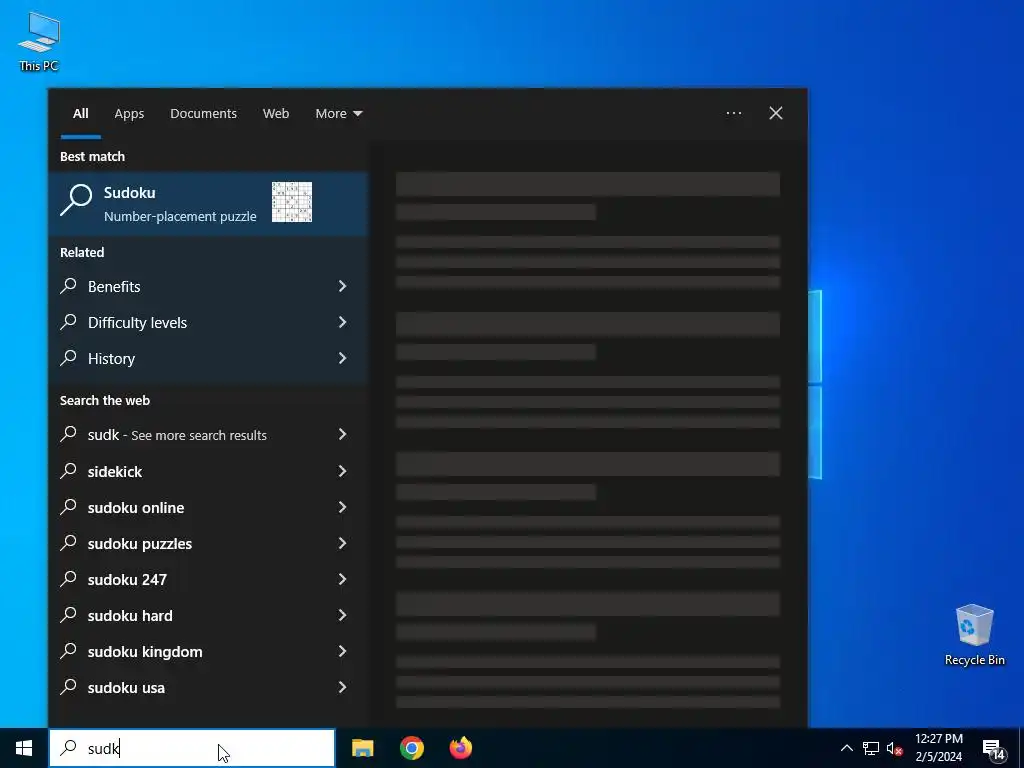This screenshot has width=1024, height=768.
Task: Expand the sudoku usa arrow
Action: pos(342,687)
